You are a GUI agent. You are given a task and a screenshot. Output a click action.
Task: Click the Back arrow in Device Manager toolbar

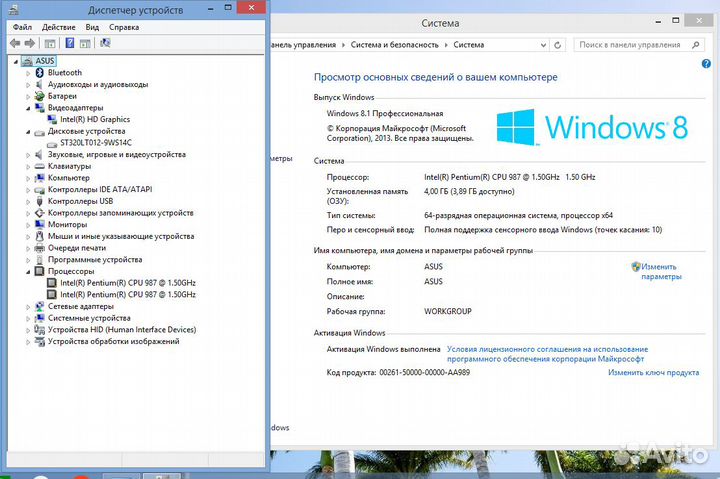[x=14, y=43]
